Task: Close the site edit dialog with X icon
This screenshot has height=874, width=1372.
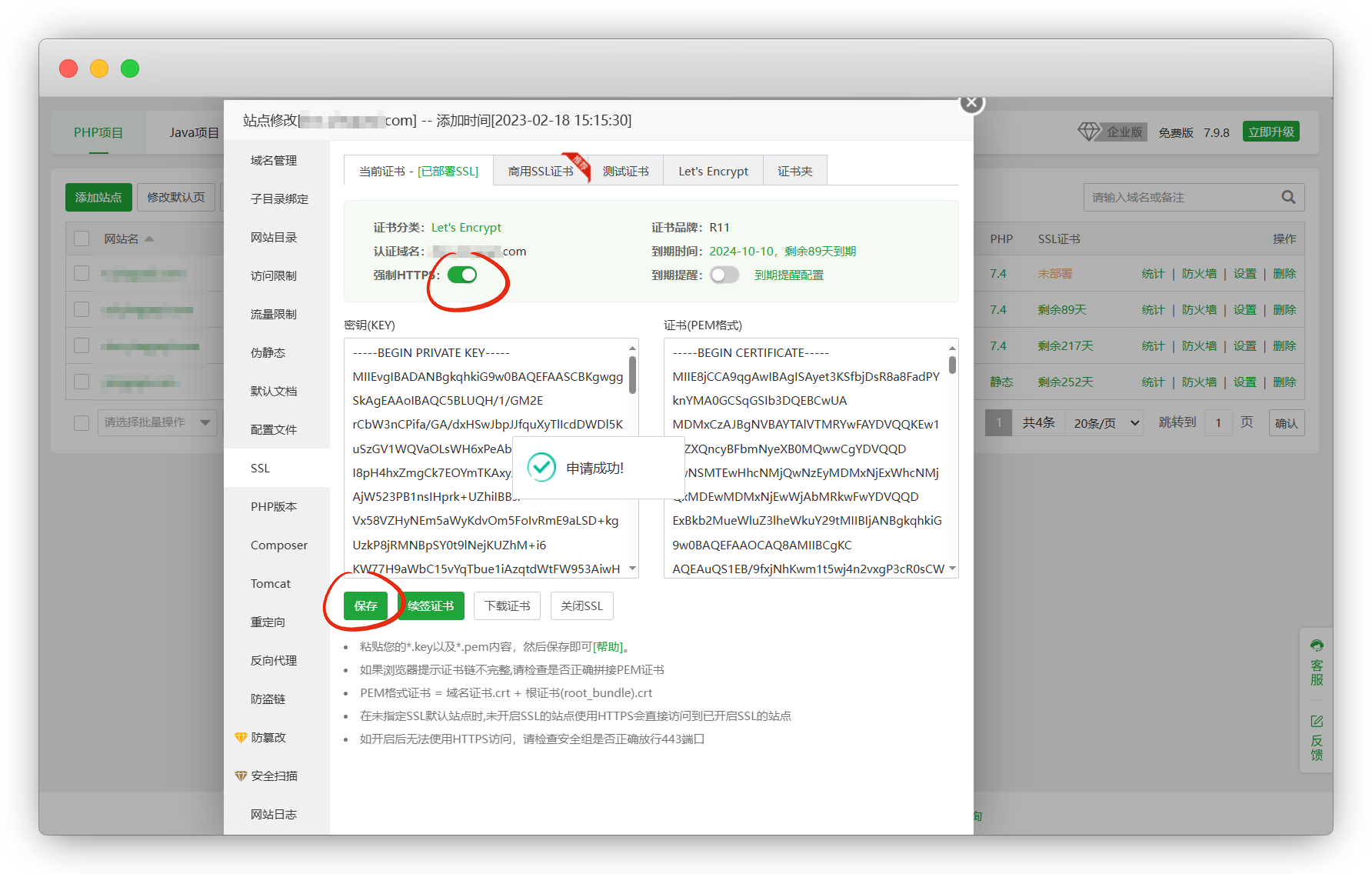Action: tap(971, 102)
